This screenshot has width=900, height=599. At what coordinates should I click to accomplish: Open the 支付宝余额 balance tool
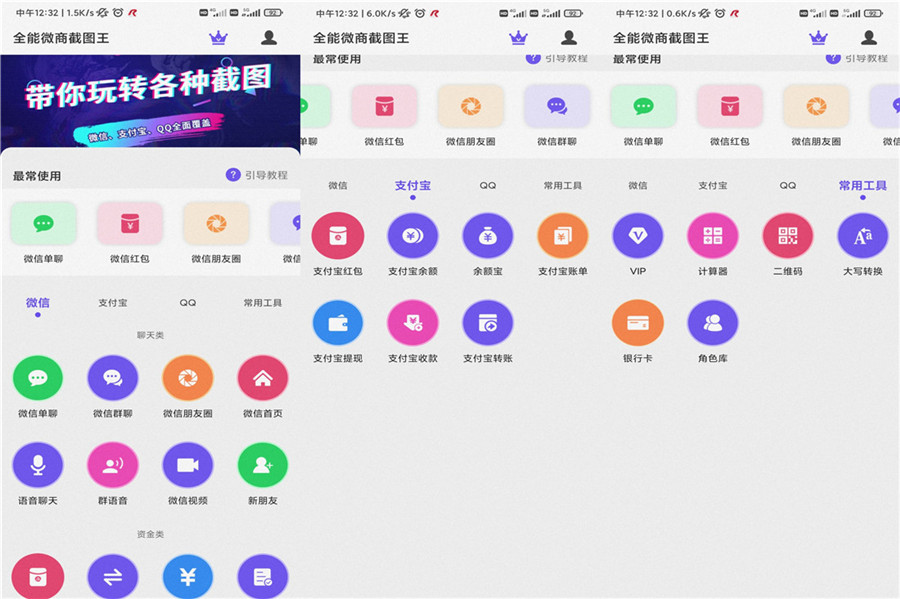click(x=412, y=235)
